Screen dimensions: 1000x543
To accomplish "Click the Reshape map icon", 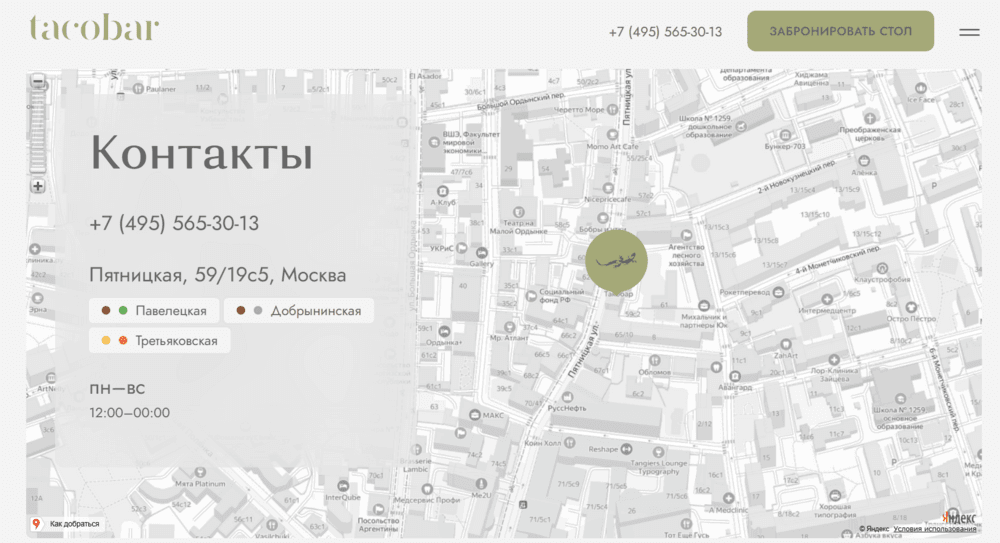I will click(626, 449).
